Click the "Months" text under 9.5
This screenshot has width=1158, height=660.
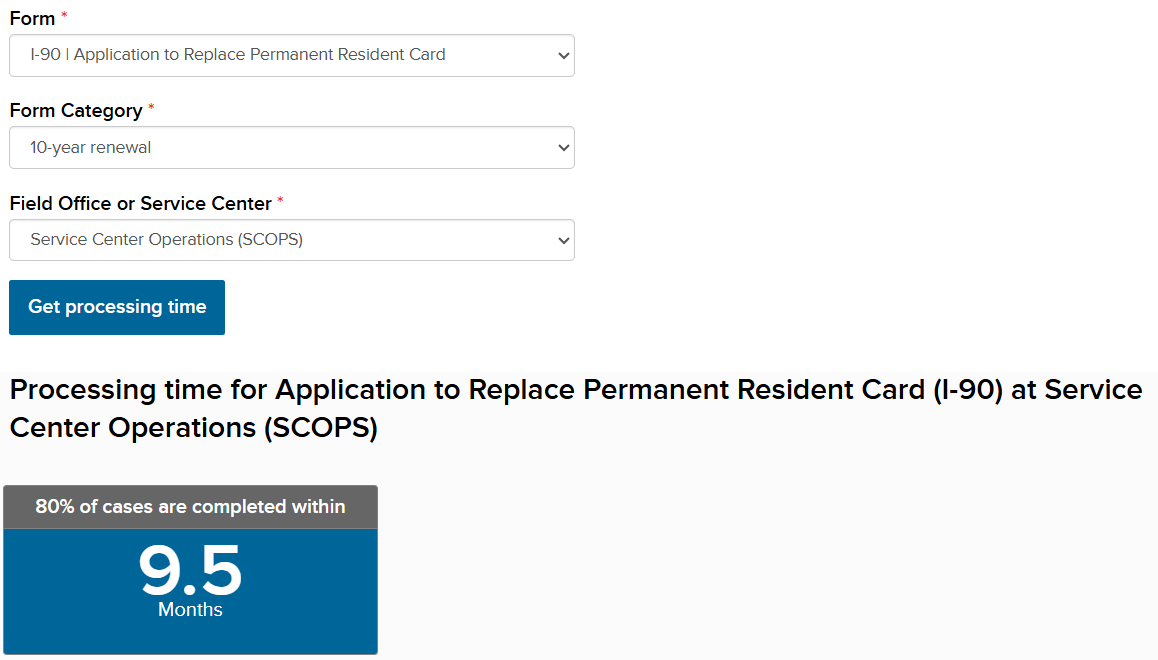[190, 610]
